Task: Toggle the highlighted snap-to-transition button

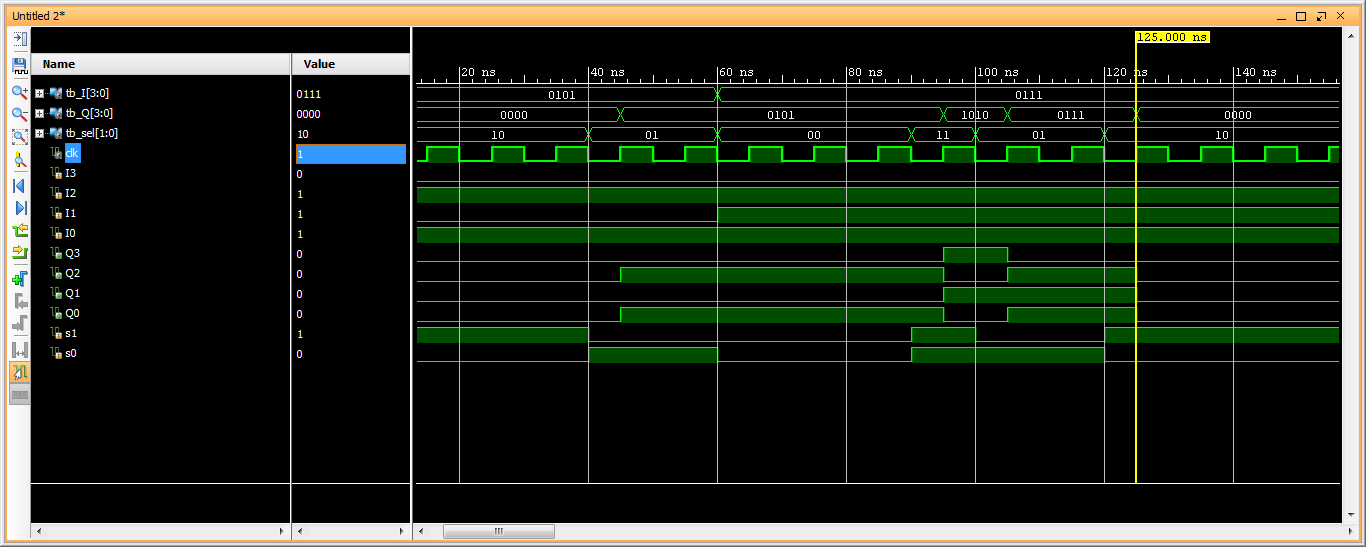Action: tap(19, 372)
